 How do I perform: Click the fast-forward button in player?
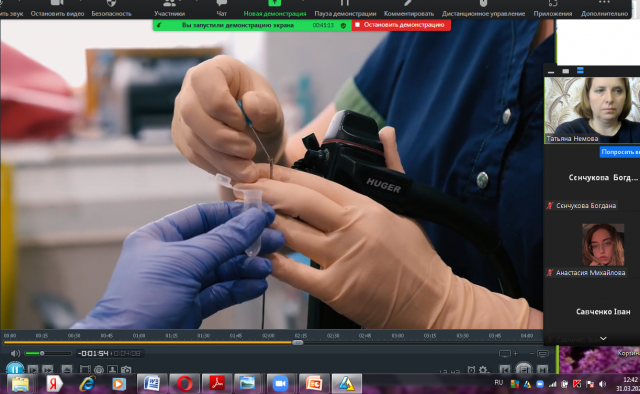pos(47,370)
